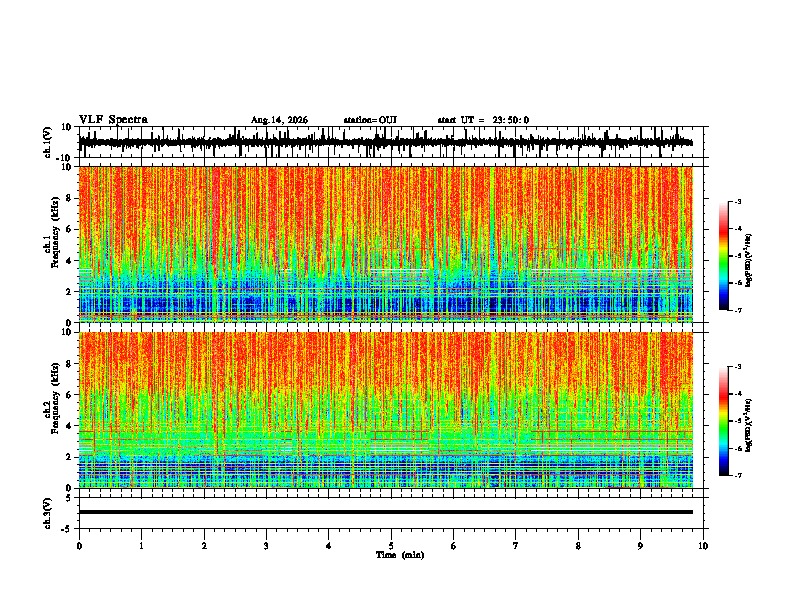Click time axis tick label "0"
The height and width of the screenshot is (612, 792).
point(79,546)
